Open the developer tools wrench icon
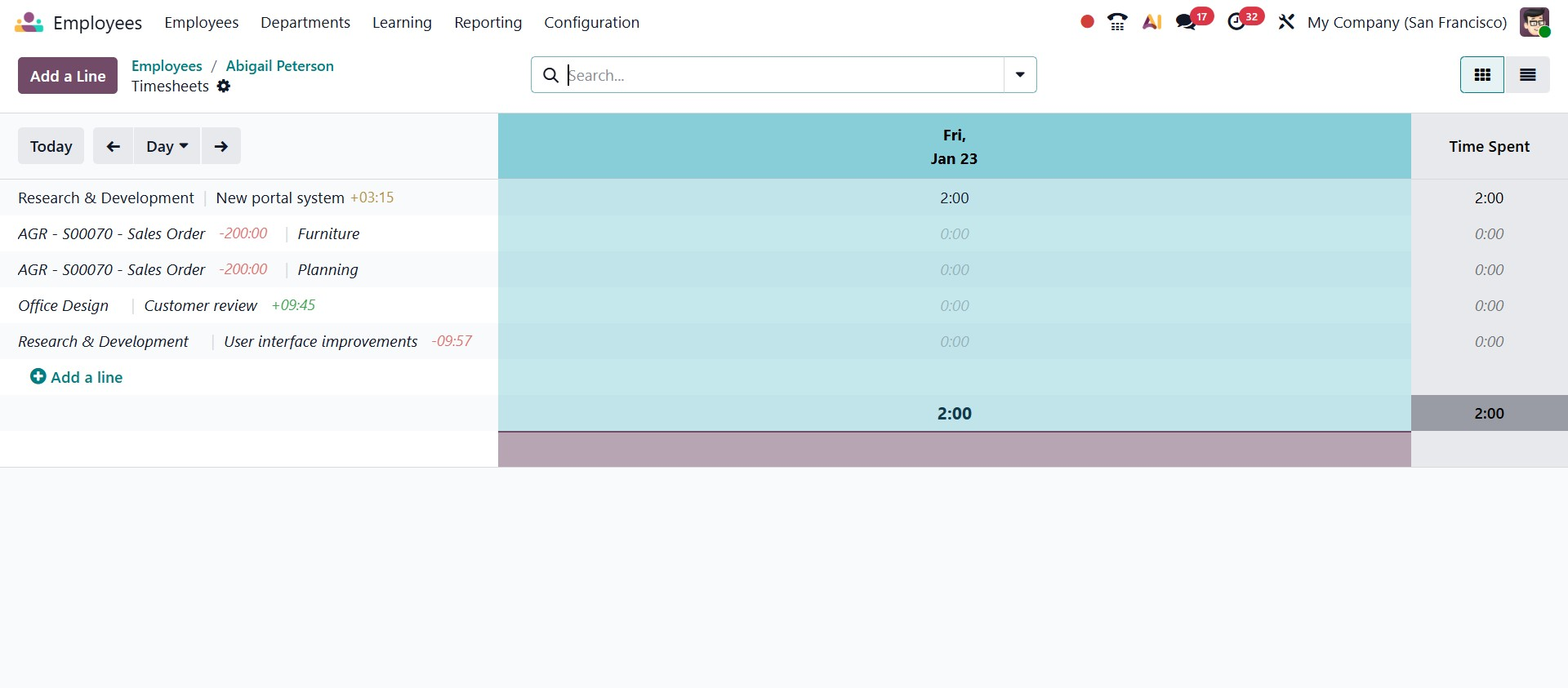1568x688 pixels. coord(1286,22)
